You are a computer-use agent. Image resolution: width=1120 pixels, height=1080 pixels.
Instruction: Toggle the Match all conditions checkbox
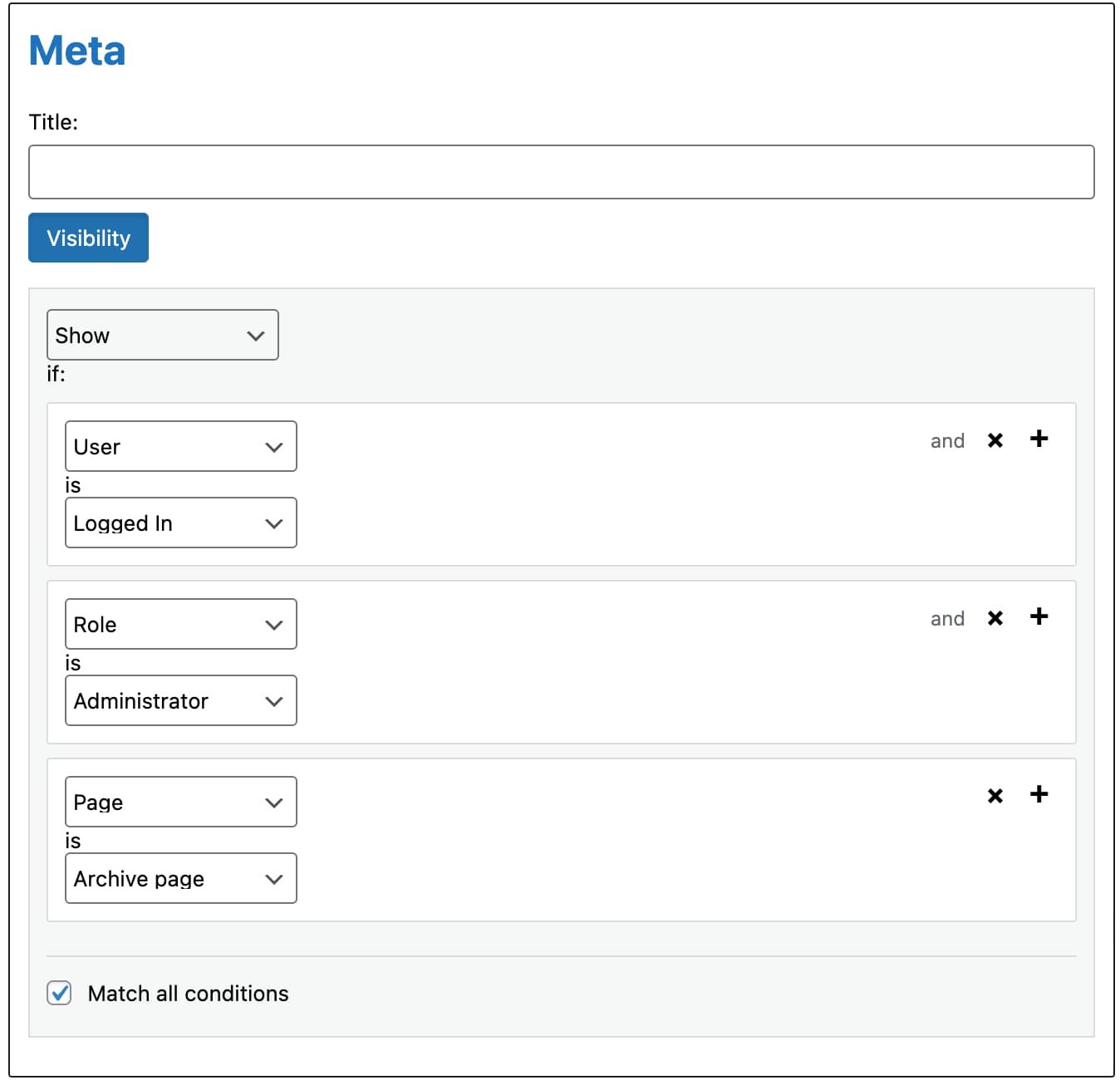tap(59, 993)
